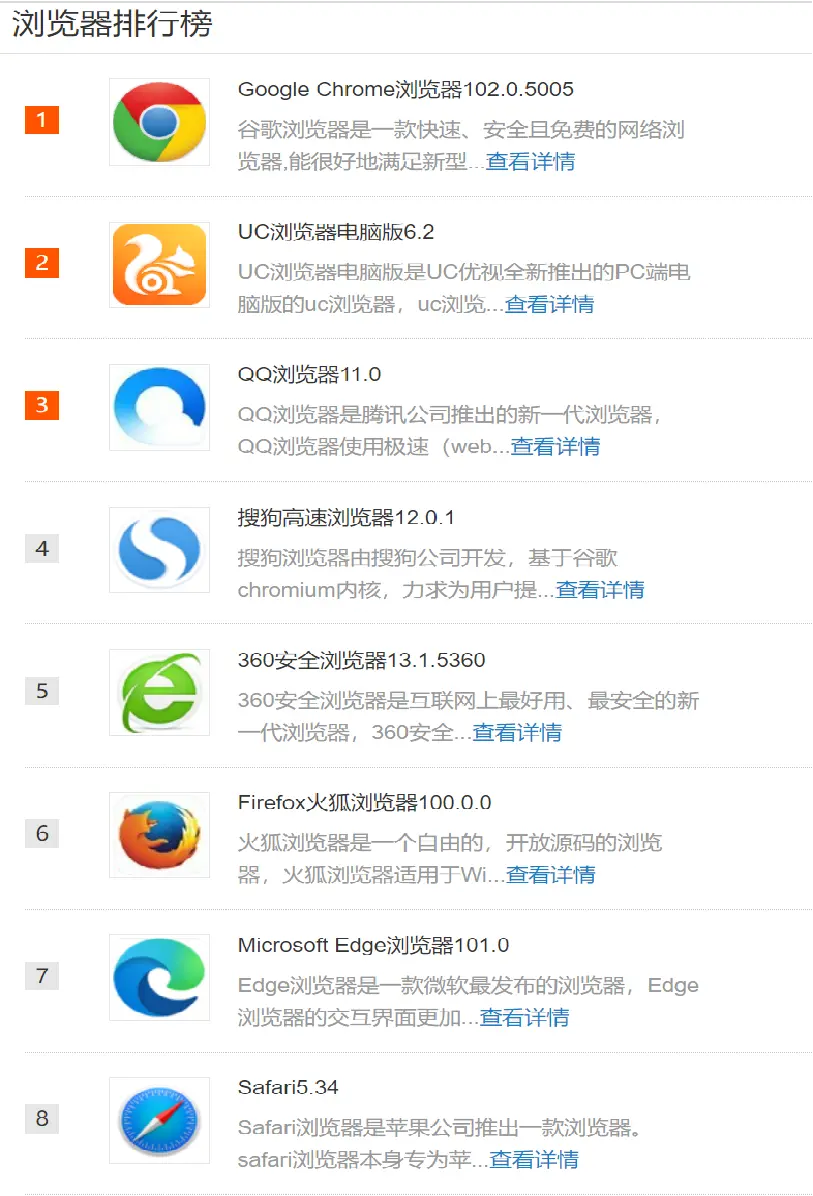
Task: Open Safari5.34 title
Action: click(x=288, y=1087)
